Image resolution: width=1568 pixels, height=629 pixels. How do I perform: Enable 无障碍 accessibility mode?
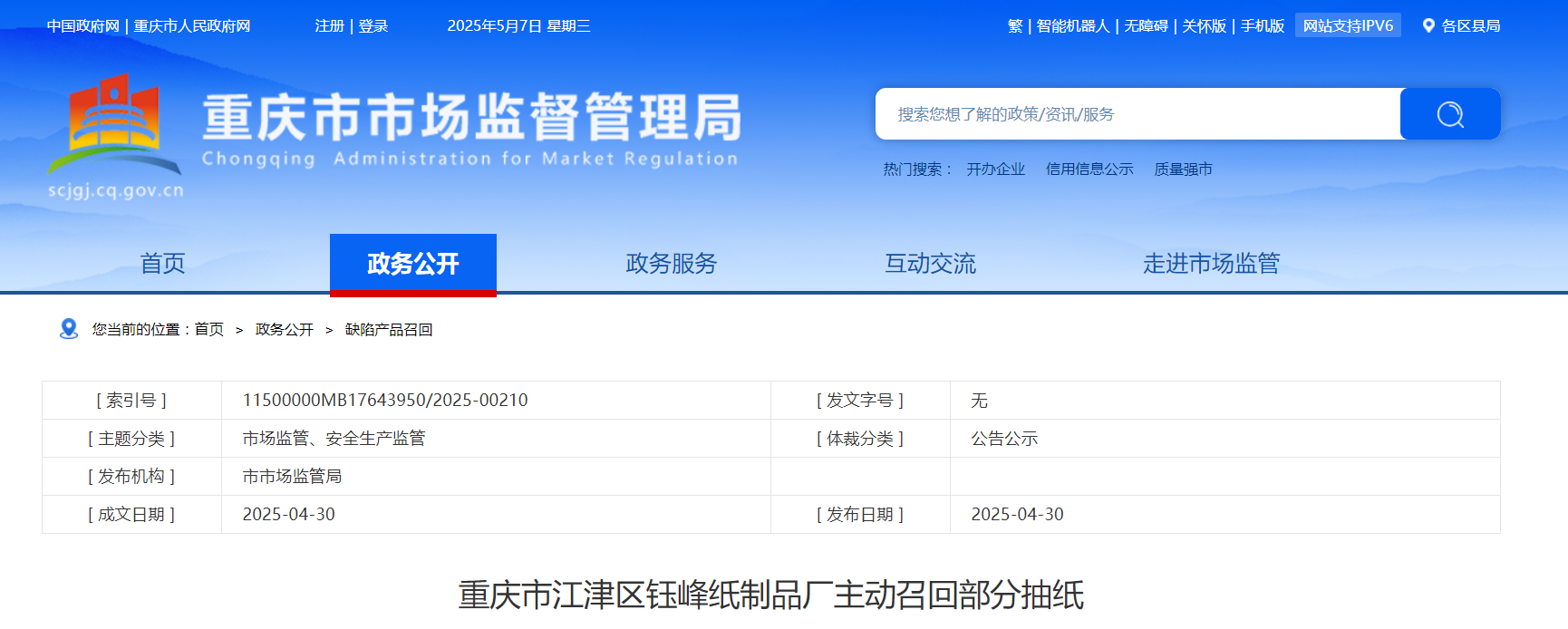[1146, 26]
